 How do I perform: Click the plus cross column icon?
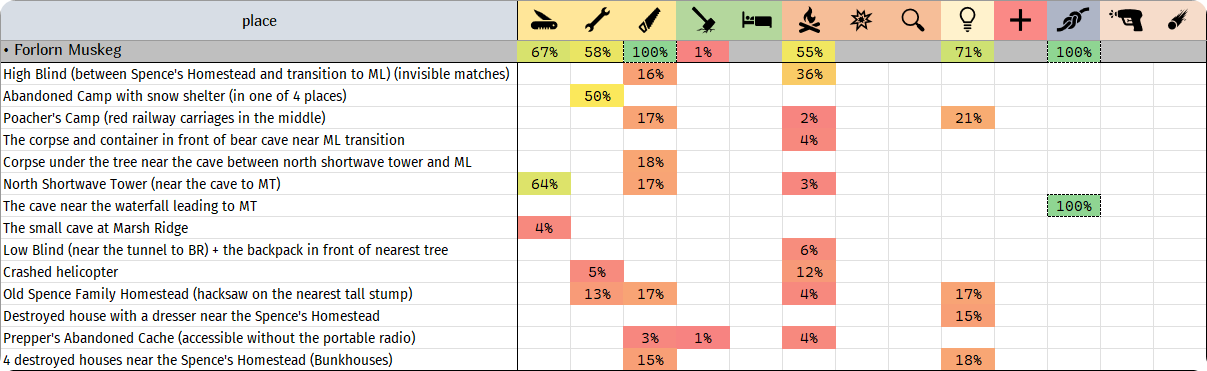click(x=1021, y=21)
